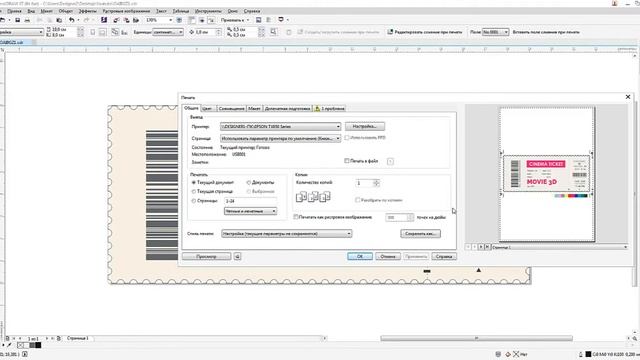Click the full-screen preview icon
Image resolution: width=640 pixels, height=360 pixels.
180,20
